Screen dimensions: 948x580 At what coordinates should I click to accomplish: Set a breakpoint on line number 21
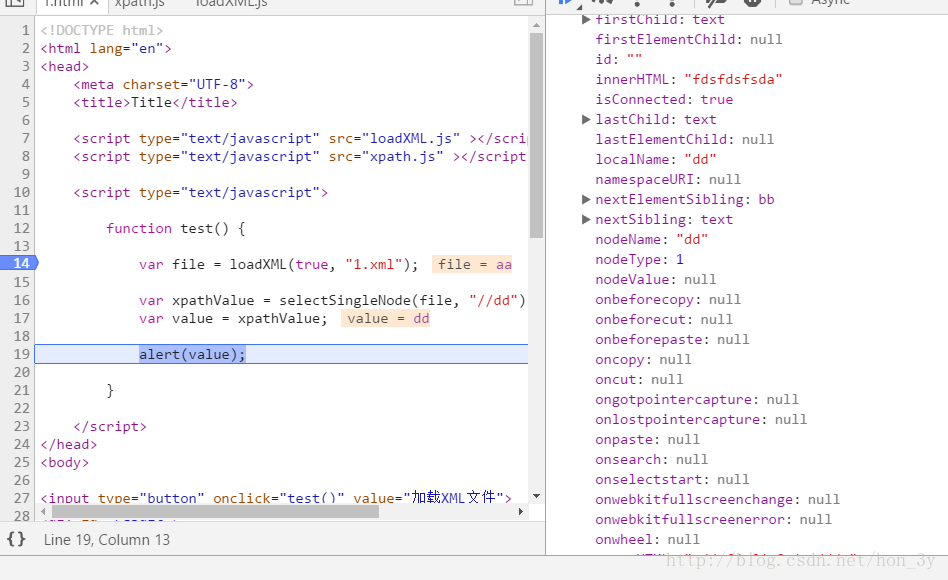coord(22,391)
